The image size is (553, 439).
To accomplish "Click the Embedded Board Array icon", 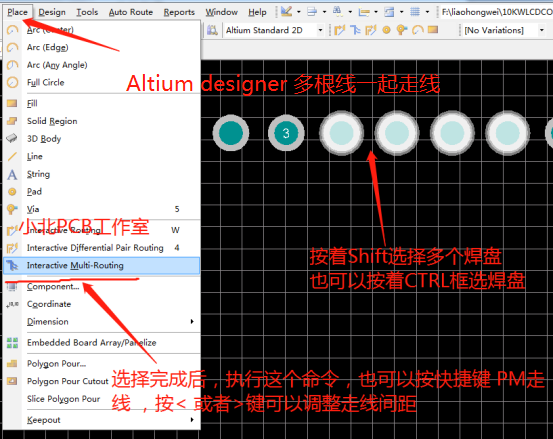I will [x=12, y=342].
